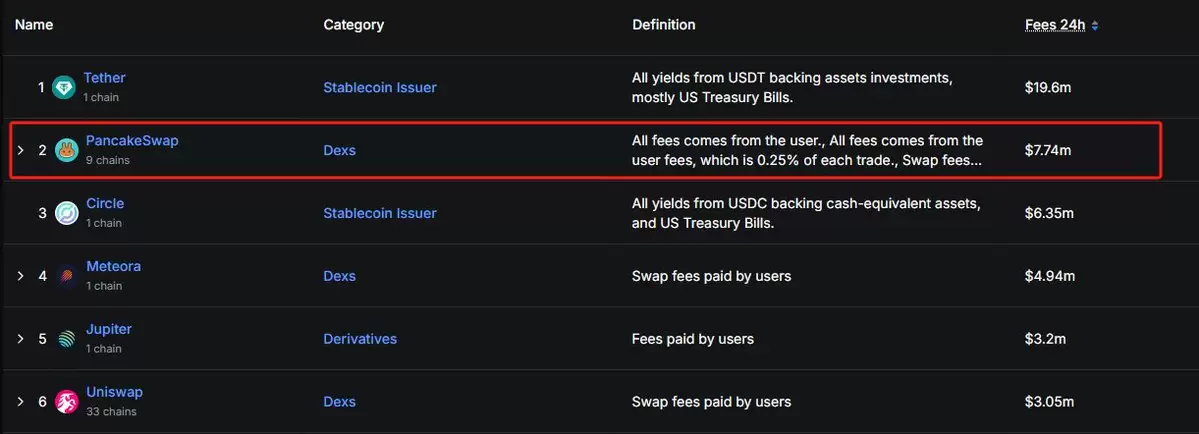Image resolution: width=1199 pixels, height=434 pixels.
Task: Open Tether's Stablecoin Issuer category
Action: click(x=380, y=88)
